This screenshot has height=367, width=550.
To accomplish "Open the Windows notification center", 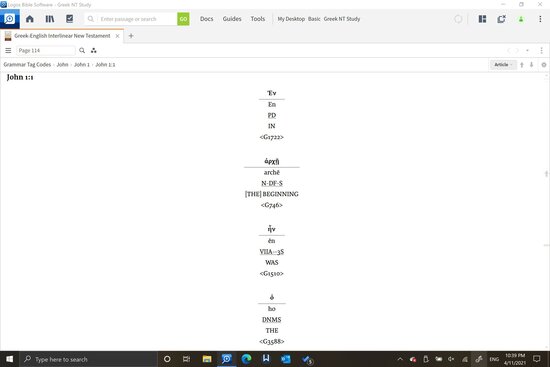I will pos(537,359).
